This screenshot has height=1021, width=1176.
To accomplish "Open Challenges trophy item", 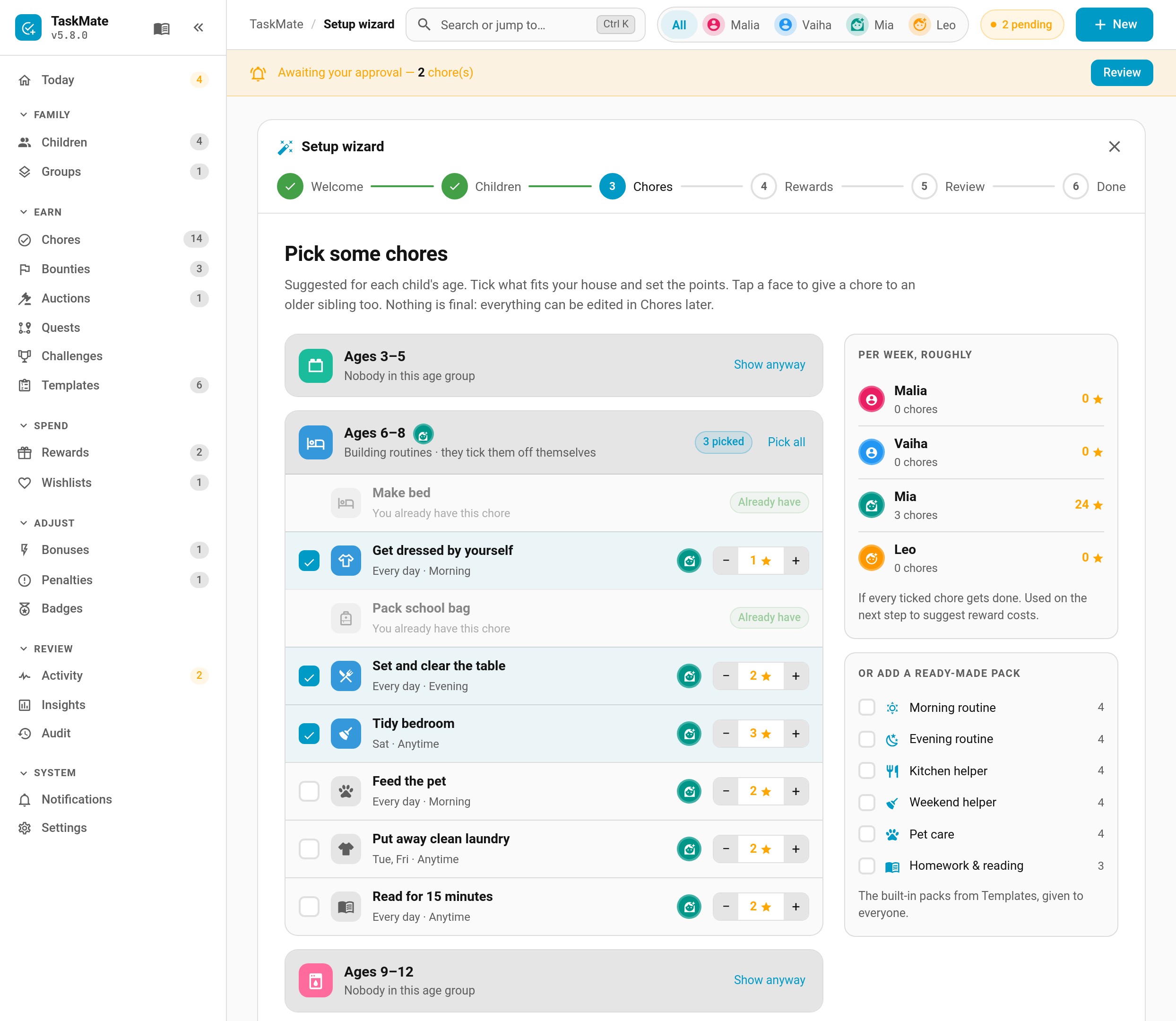I will click(x=113, y=356).
